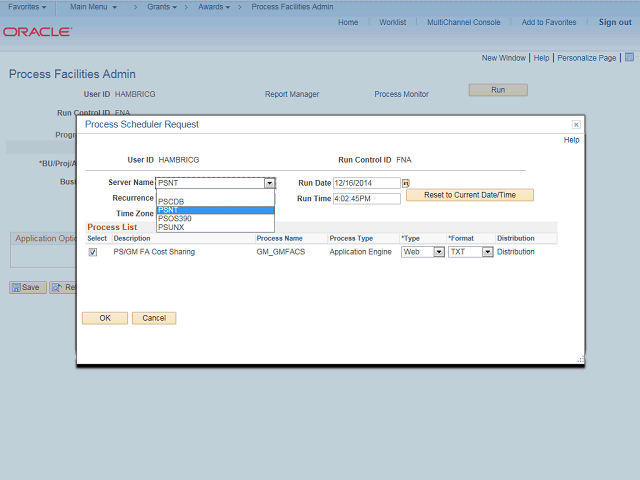Image resolution: width=640 pixels, height=480 pixels.
Task: Click the PS/GM FA Cost Sharing description
Action: (154, 252)
